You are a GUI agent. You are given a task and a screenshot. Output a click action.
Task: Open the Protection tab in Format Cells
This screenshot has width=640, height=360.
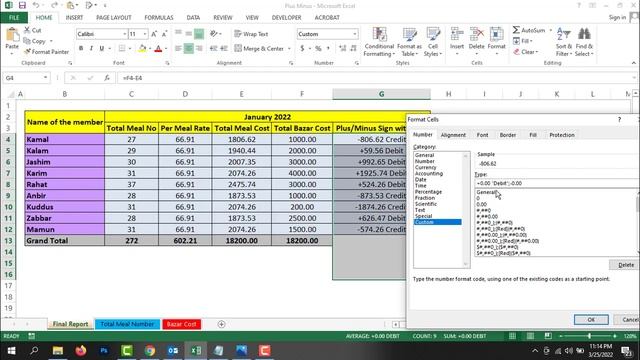click(x=562, y=135)
